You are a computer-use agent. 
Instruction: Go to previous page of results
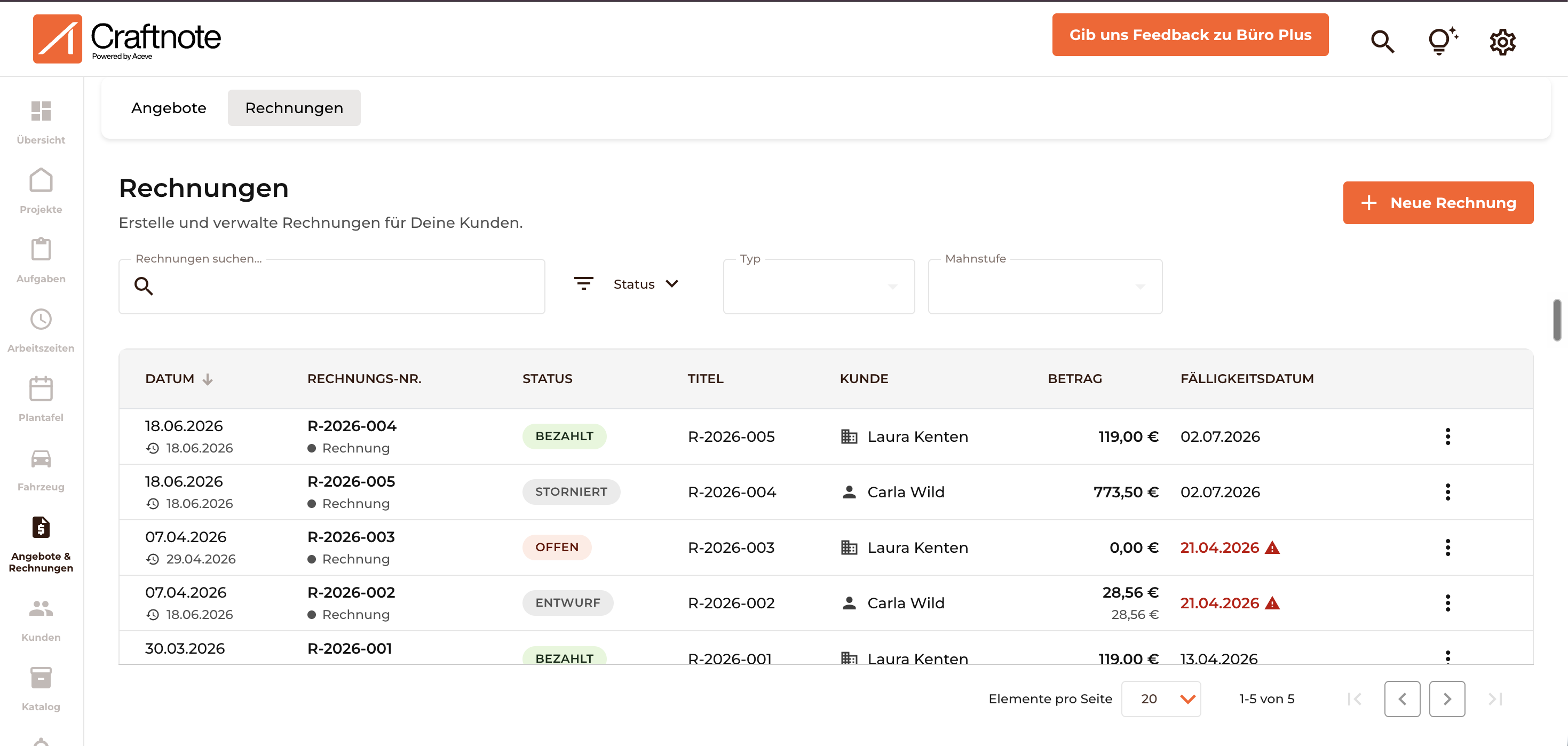[x=1402, y=699]
